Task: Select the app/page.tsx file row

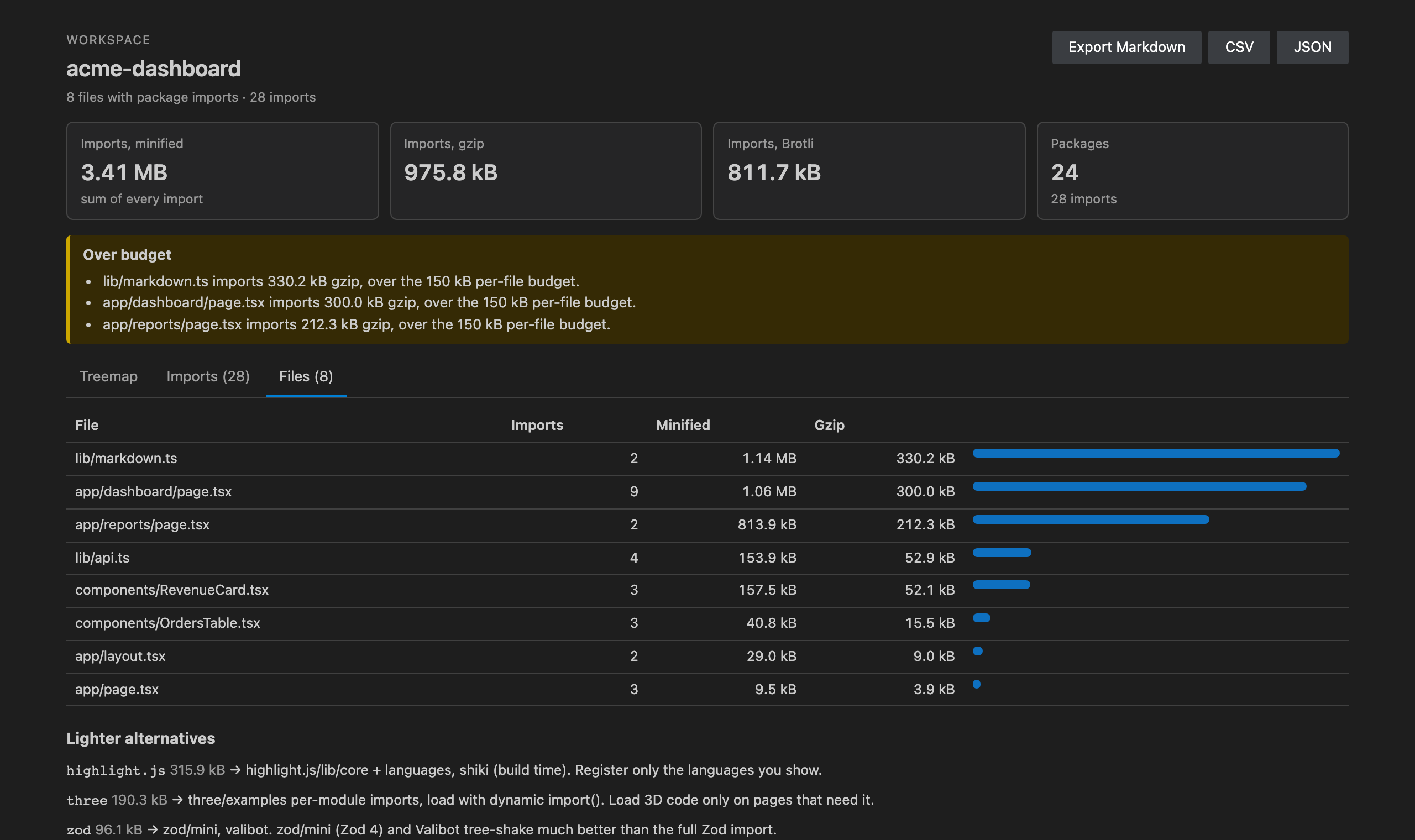Action: coord(707,690)
